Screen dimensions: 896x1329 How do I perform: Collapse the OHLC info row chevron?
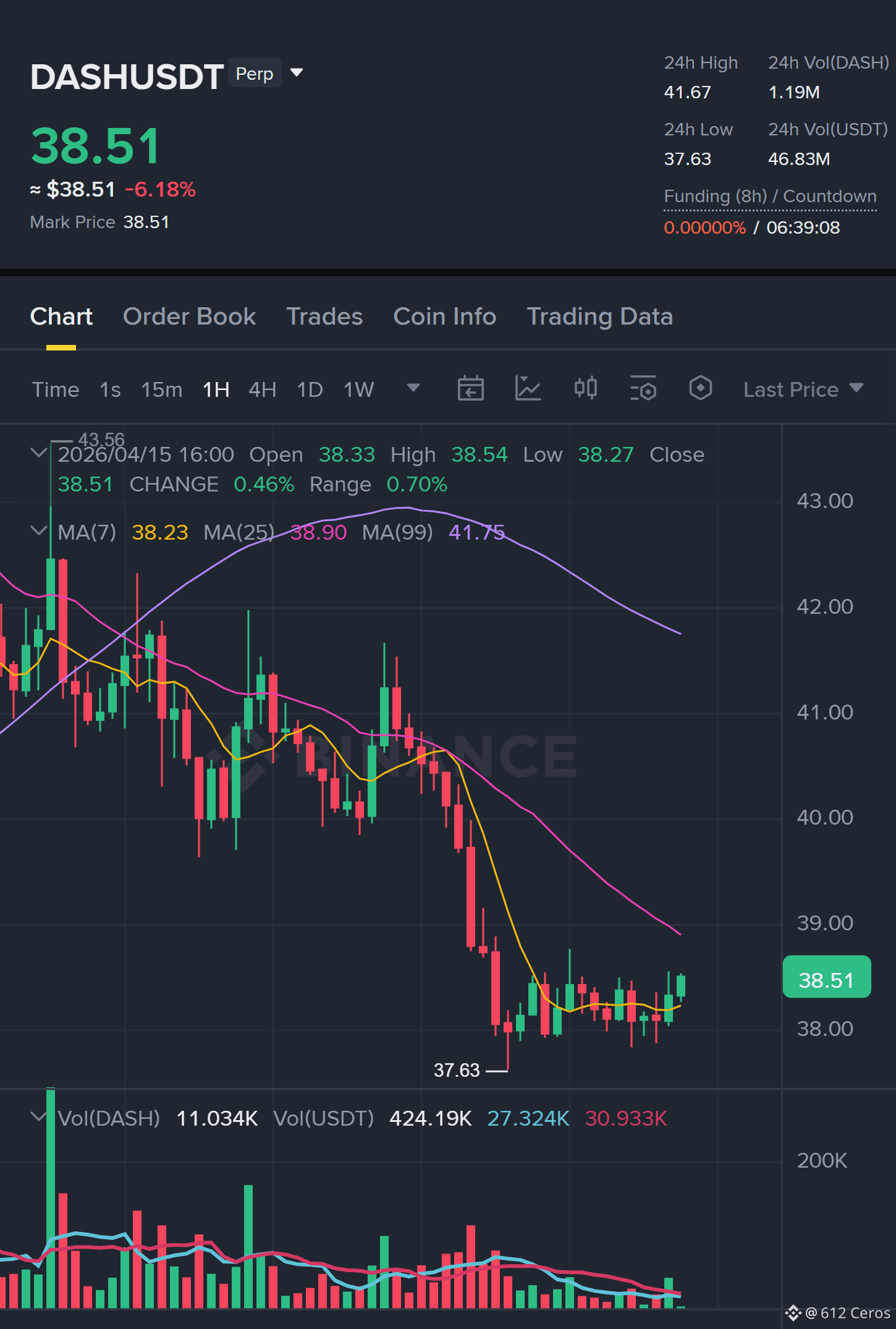(39, 453)
